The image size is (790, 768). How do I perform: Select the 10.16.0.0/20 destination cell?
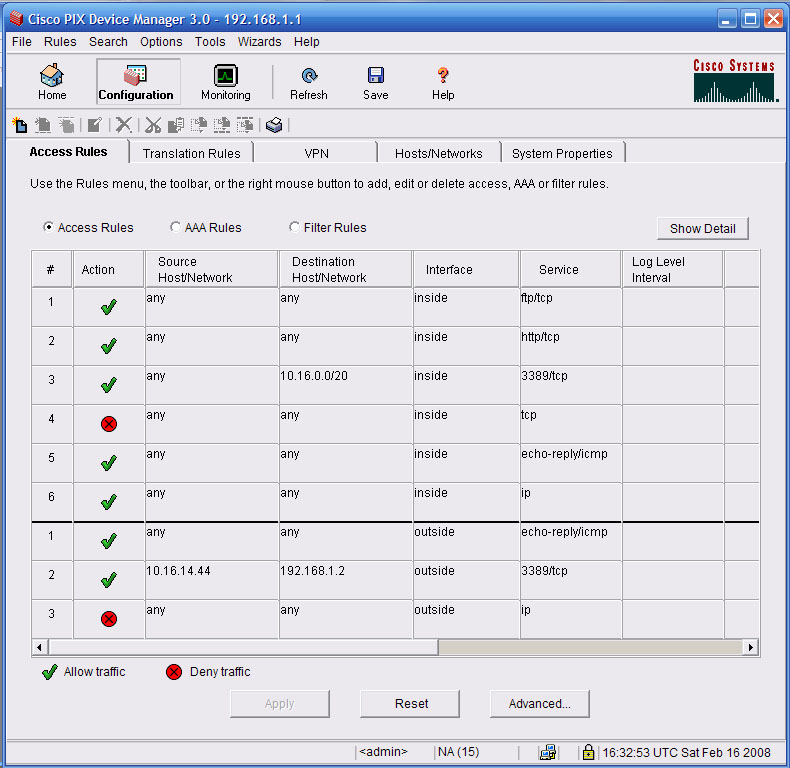click(346, 385)
